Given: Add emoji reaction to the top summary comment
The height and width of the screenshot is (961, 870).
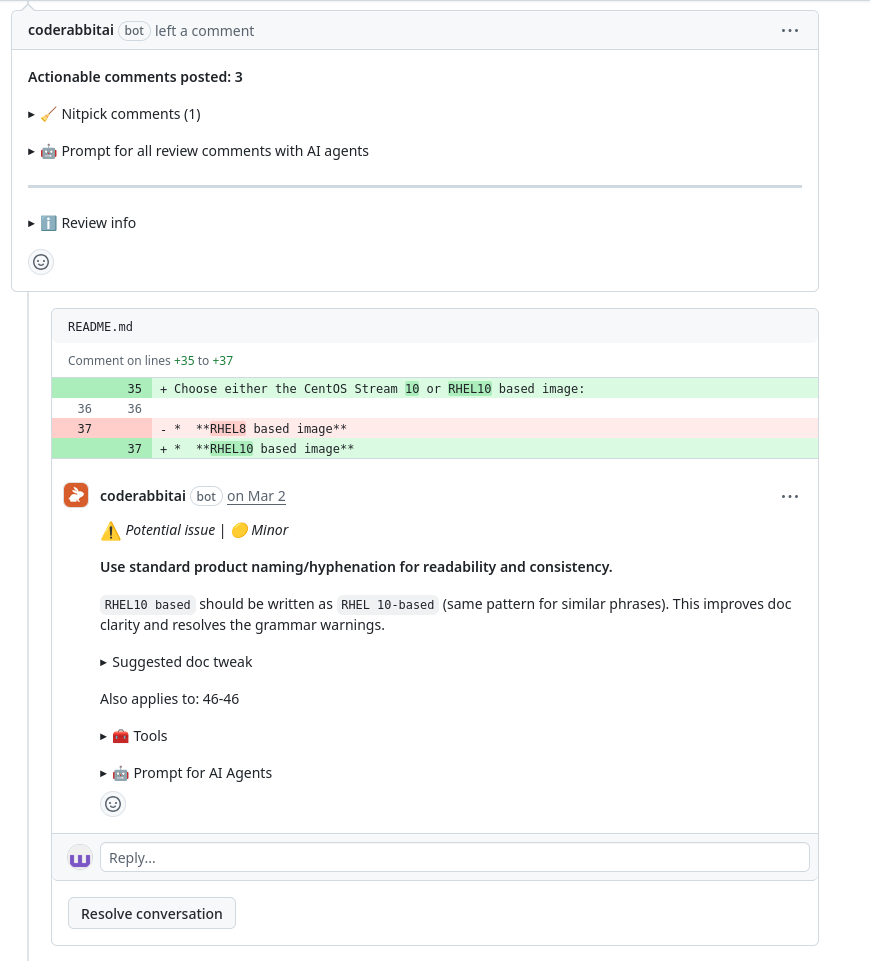Looking at the screenshot, I should point(41,262).
